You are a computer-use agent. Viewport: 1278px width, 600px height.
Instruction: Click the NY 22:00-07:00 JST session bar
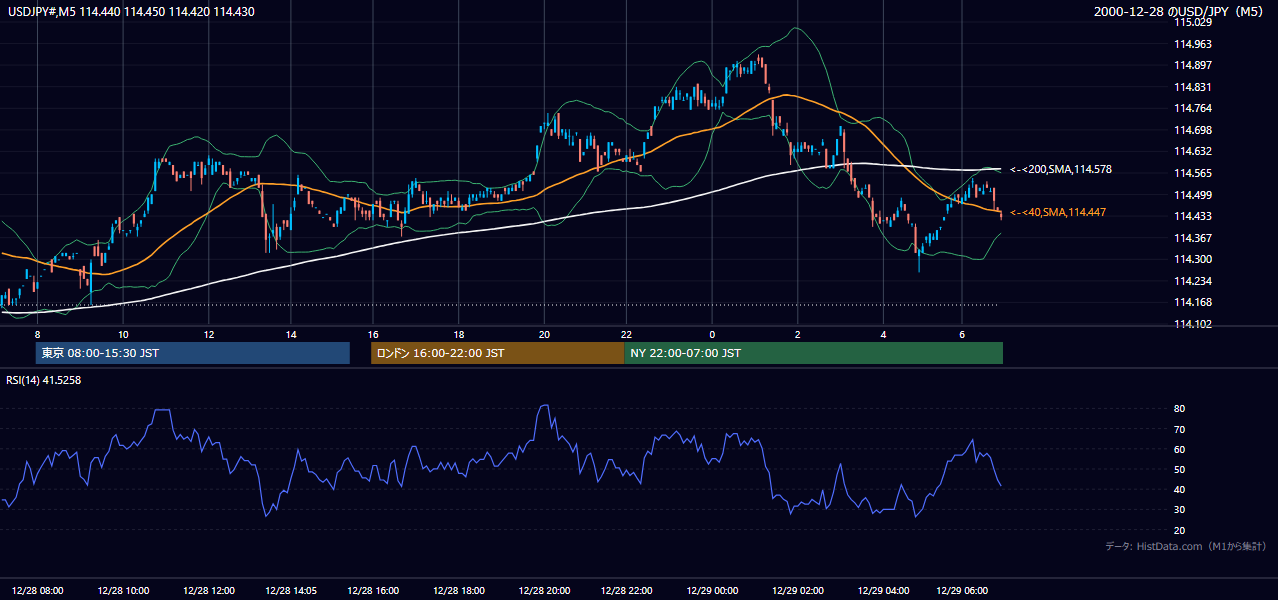(813, 353)
